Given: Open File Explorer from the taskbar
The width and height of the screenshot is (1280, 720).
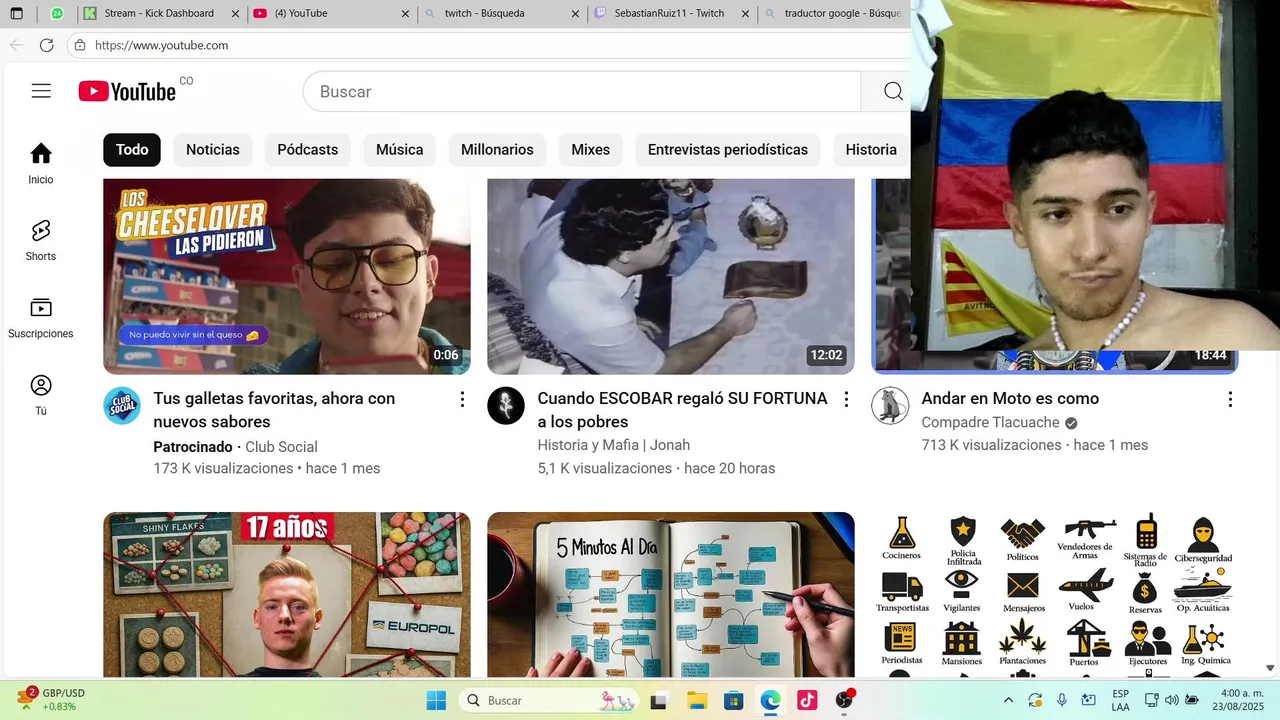Looking at the screenshot, I should point(696,700).
